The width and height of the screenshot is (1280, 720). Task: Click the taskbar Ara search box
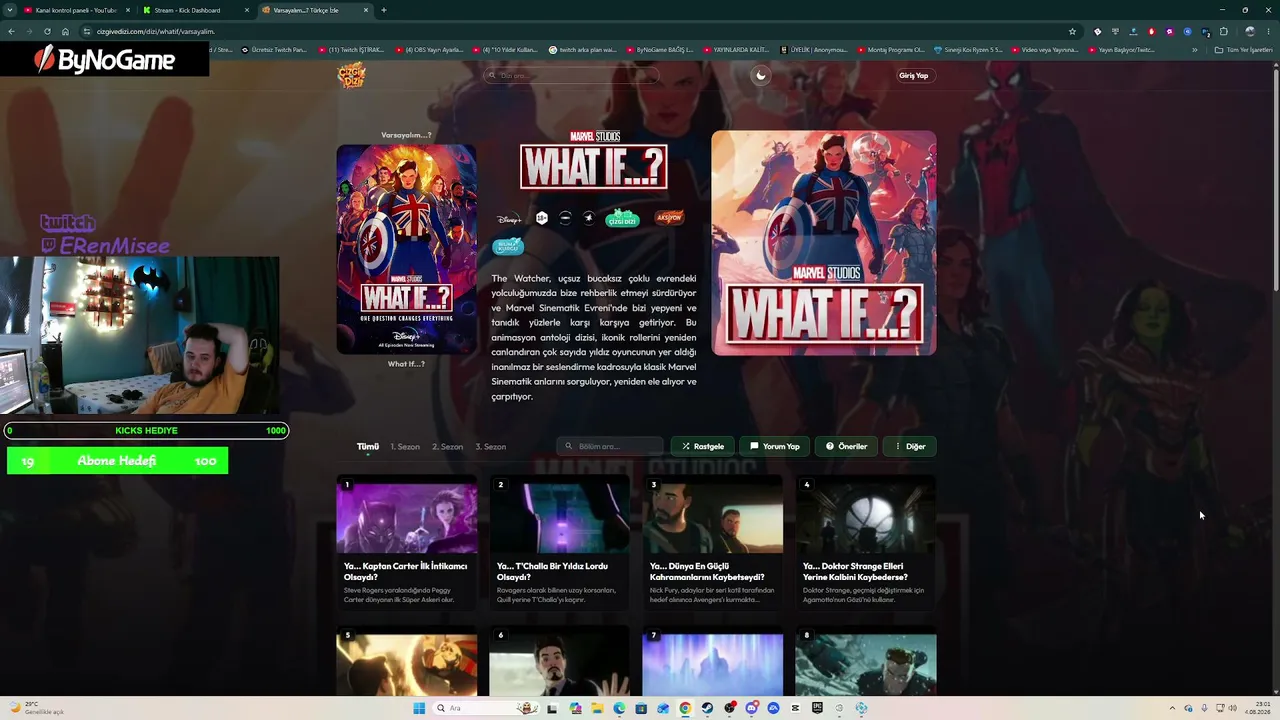(487, 708)
